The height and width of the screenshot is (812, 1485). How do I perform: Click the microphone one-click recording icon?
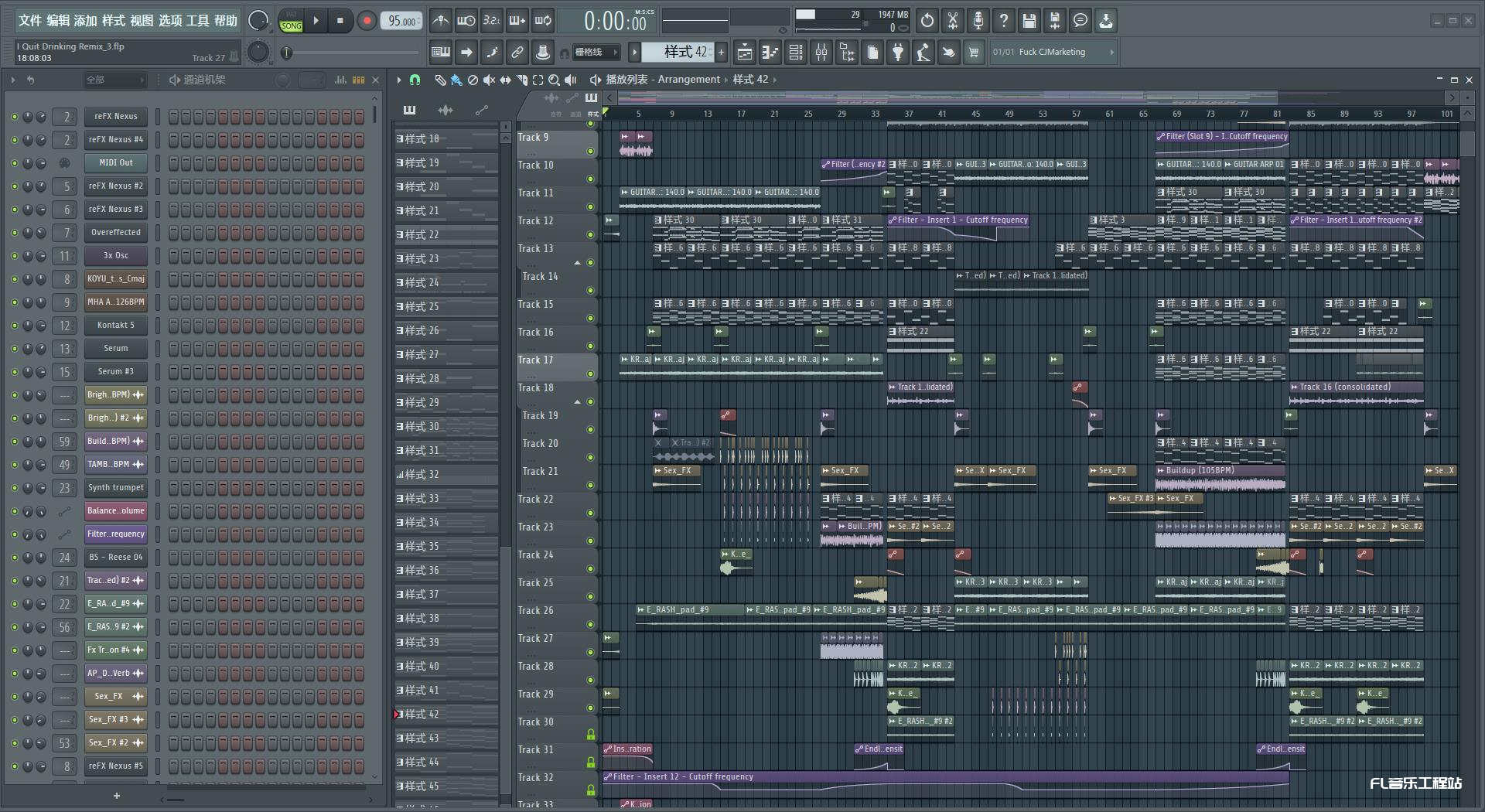[x=978, y=21]
